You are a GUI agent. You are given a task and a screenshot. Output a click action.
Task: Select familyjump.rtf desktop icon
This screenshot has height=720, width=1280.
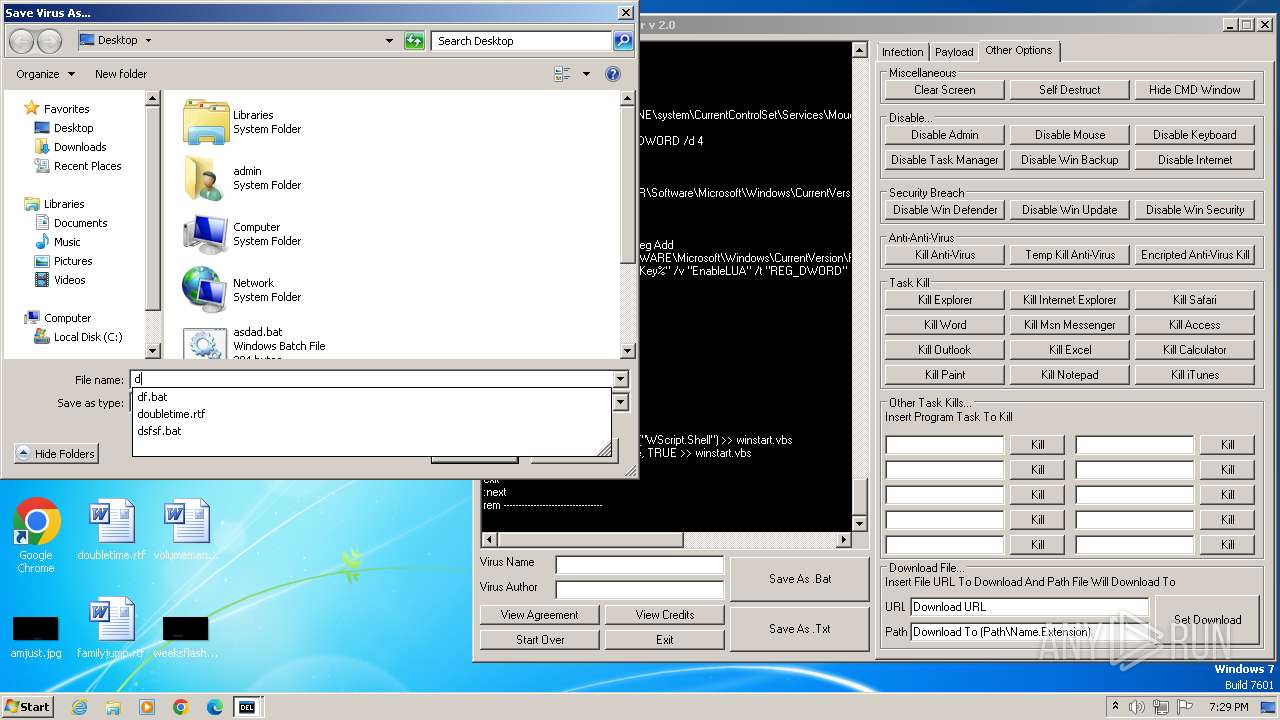[x=111, y=628]
